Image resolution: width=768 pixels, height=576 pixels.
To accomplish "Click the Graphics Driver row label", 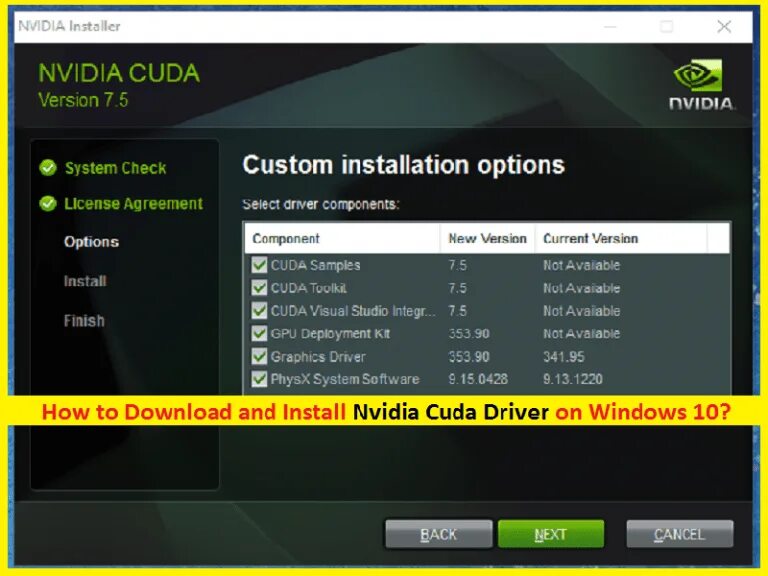I will tap(318, 357).
